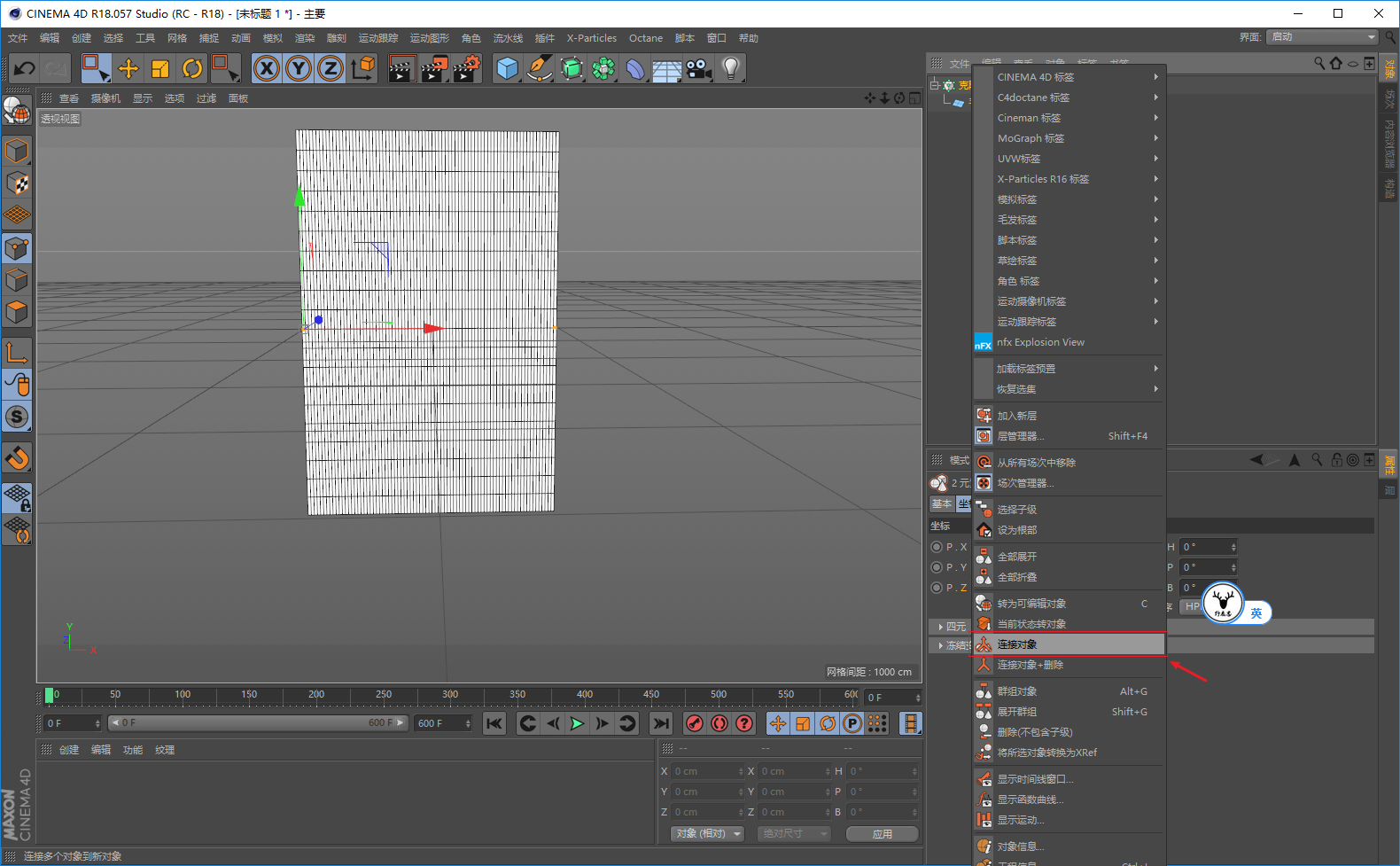Open 文件 menu in menu bar
Image resolution: width=1400 pixels, height=866 pixels.
pyautogui.click(x=18, y=38)
